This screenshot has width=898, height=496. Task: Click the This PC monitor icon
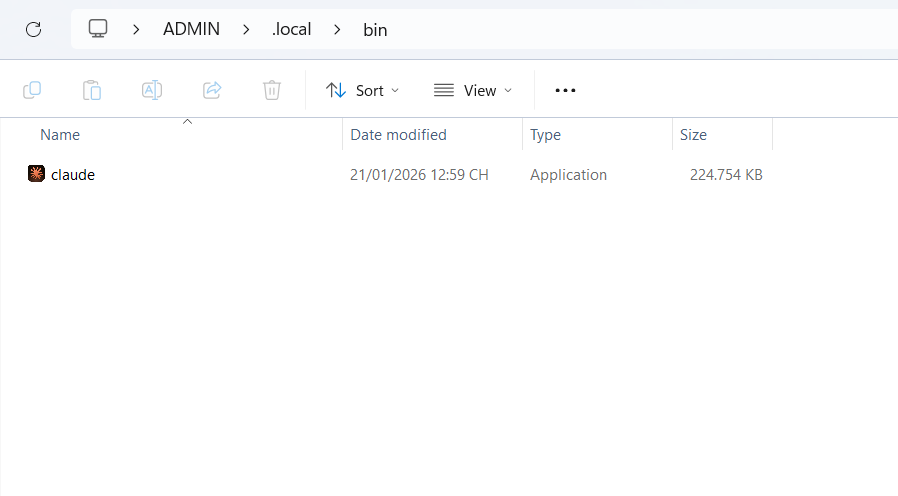coord(98,29)
